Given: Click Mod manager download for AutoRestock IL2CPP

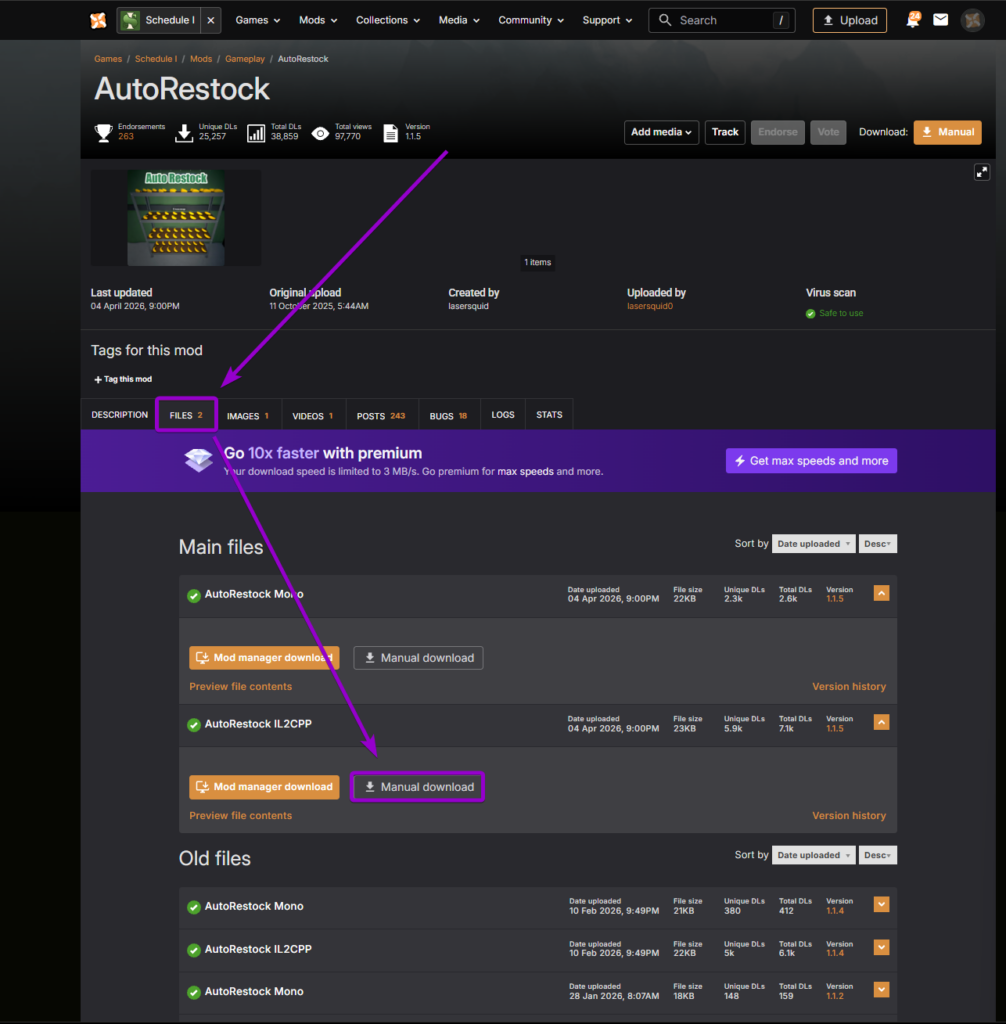Looking at the screenshot, I should (264, 787).
